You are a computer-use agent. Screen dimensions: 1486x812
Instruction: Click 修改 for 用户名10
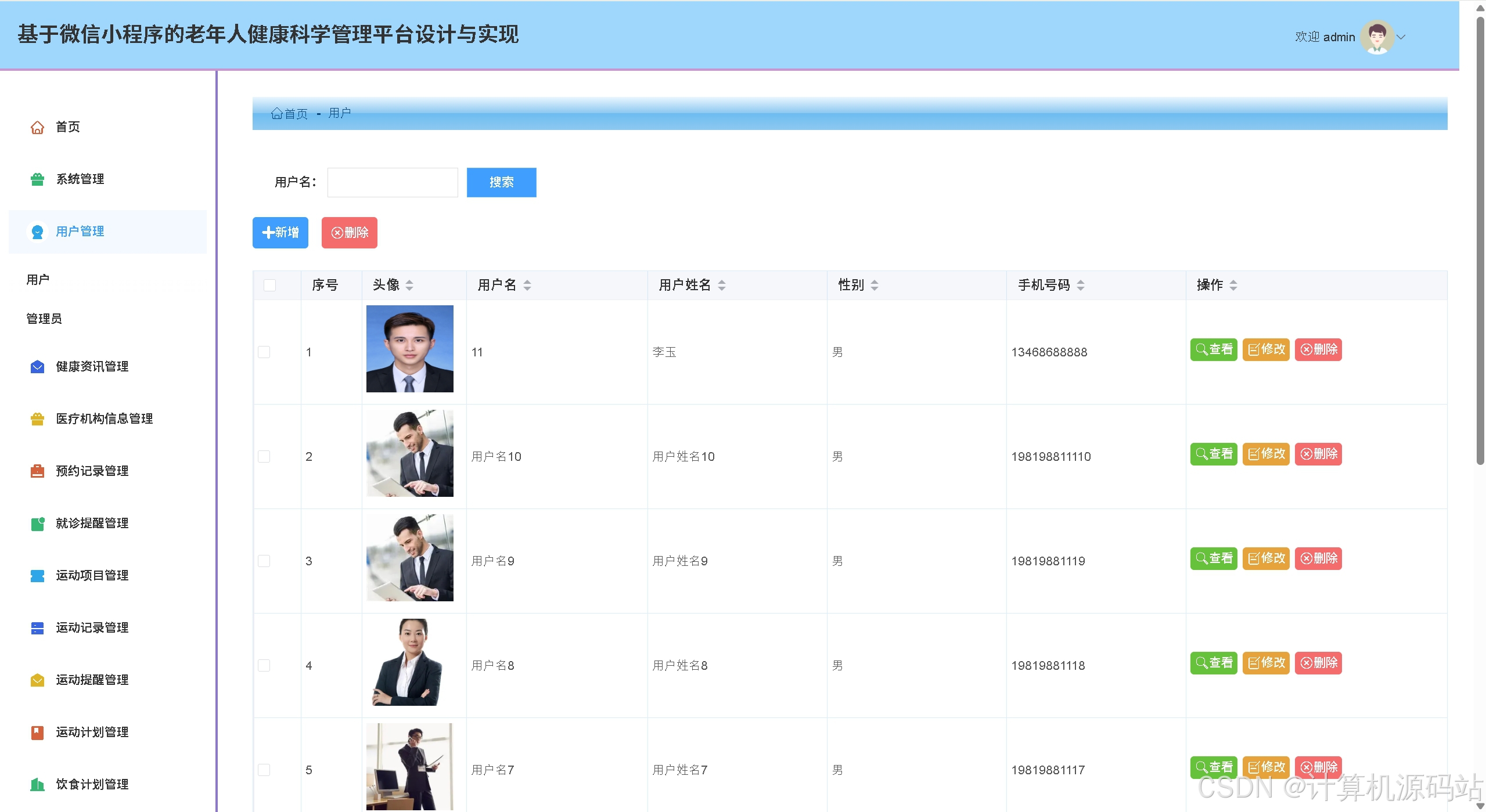(1266, 454)
